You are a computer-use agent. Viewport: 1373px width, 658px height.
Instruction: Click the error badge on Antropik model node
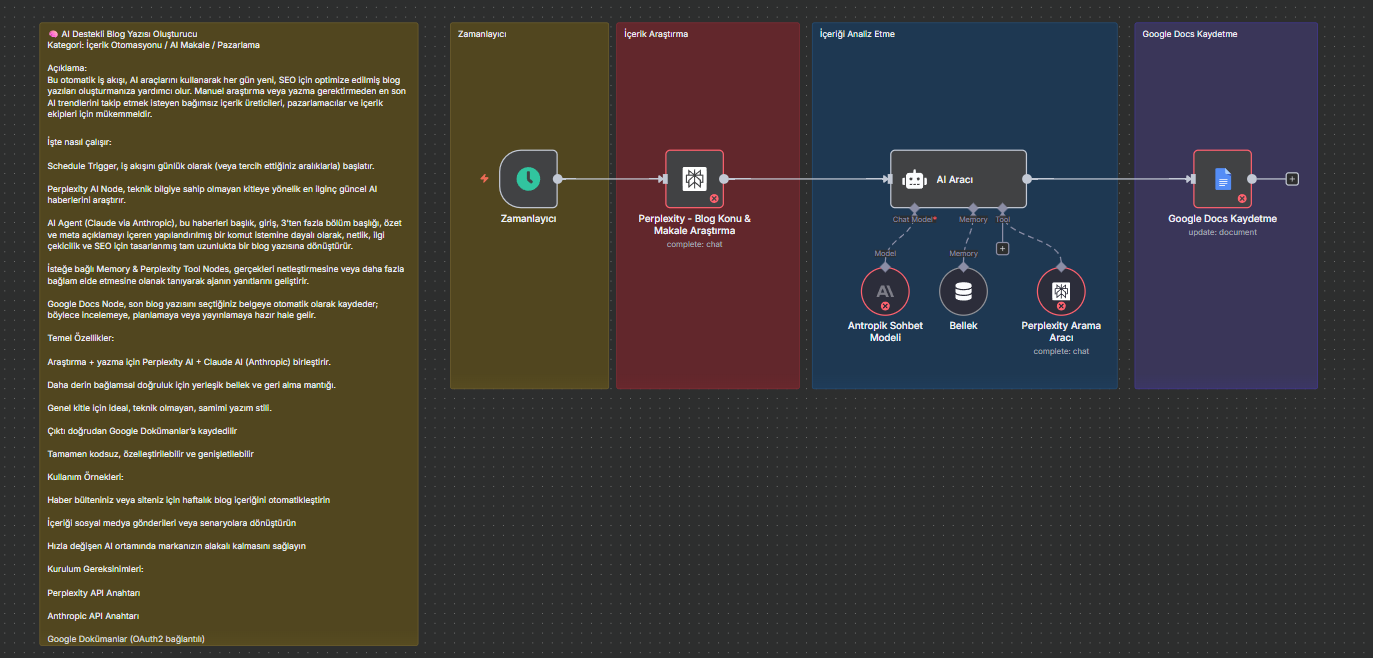tap(885, 306)
